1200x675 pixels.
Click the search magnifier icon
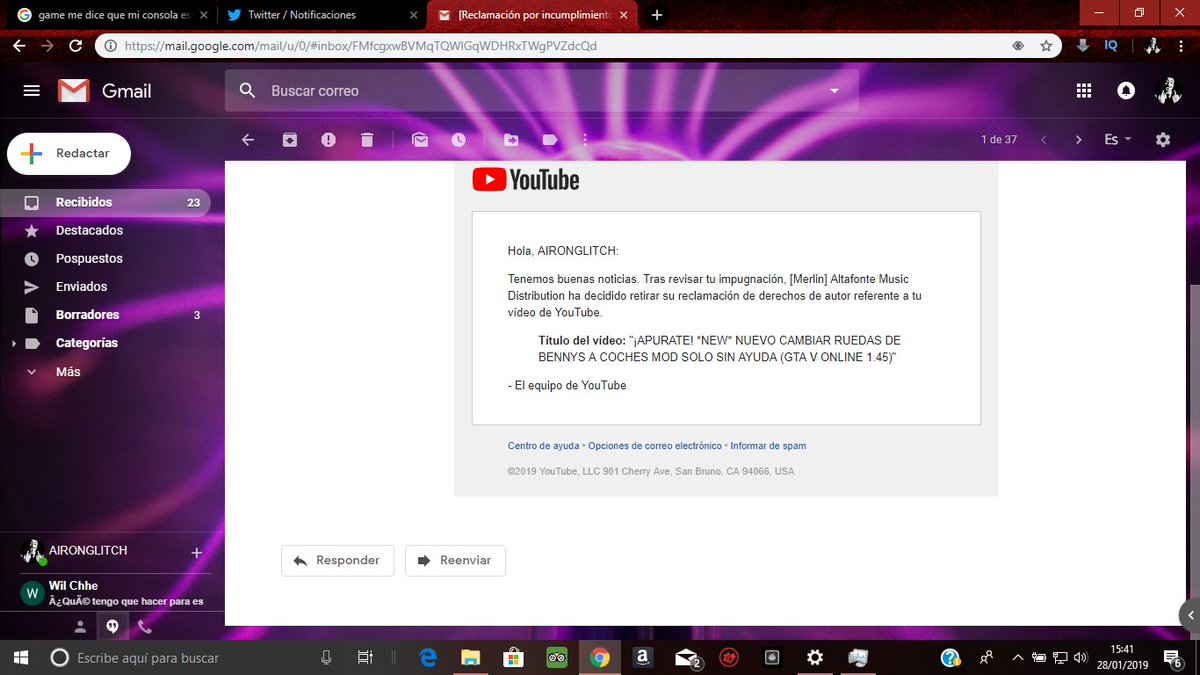click(247, 91)
